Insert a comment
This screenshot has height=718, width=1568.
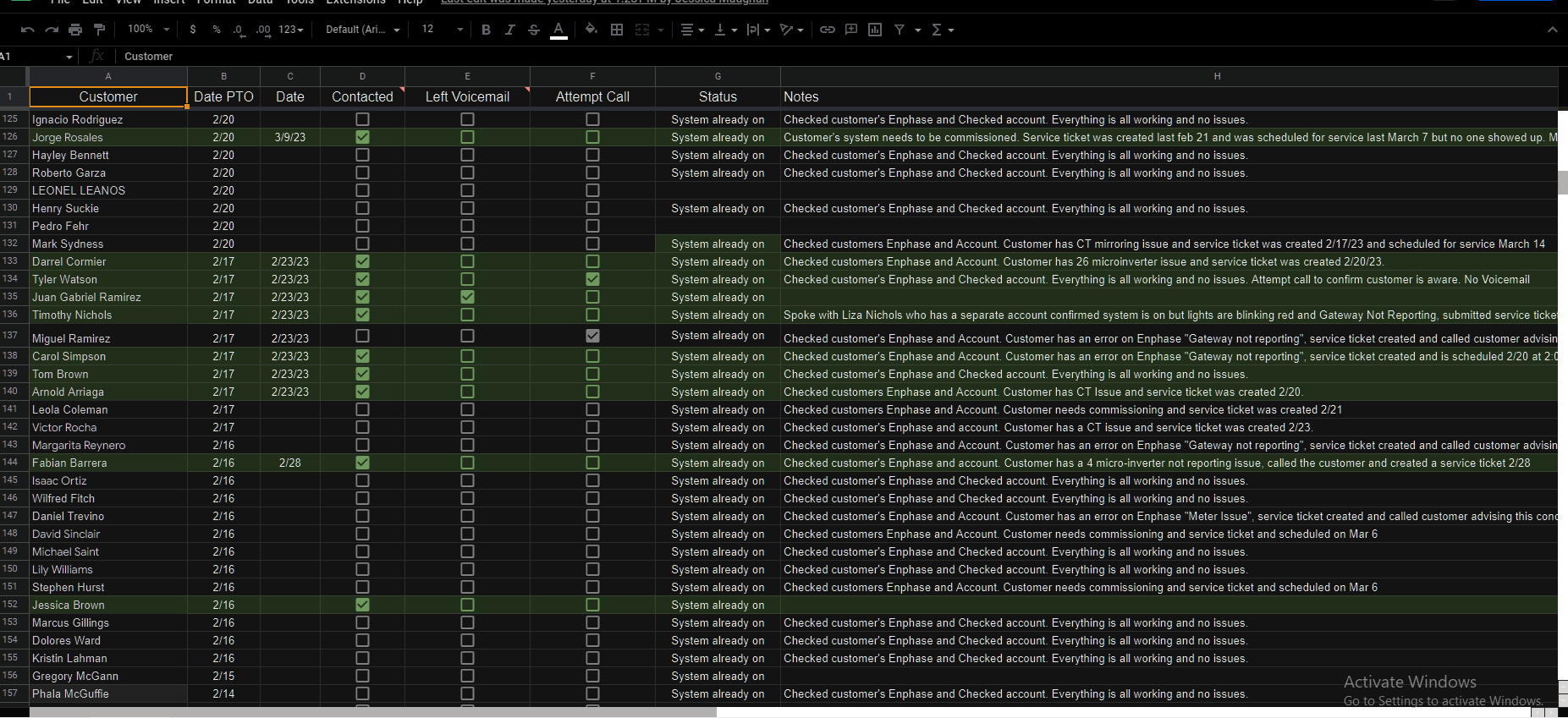(x=851, y=30)
